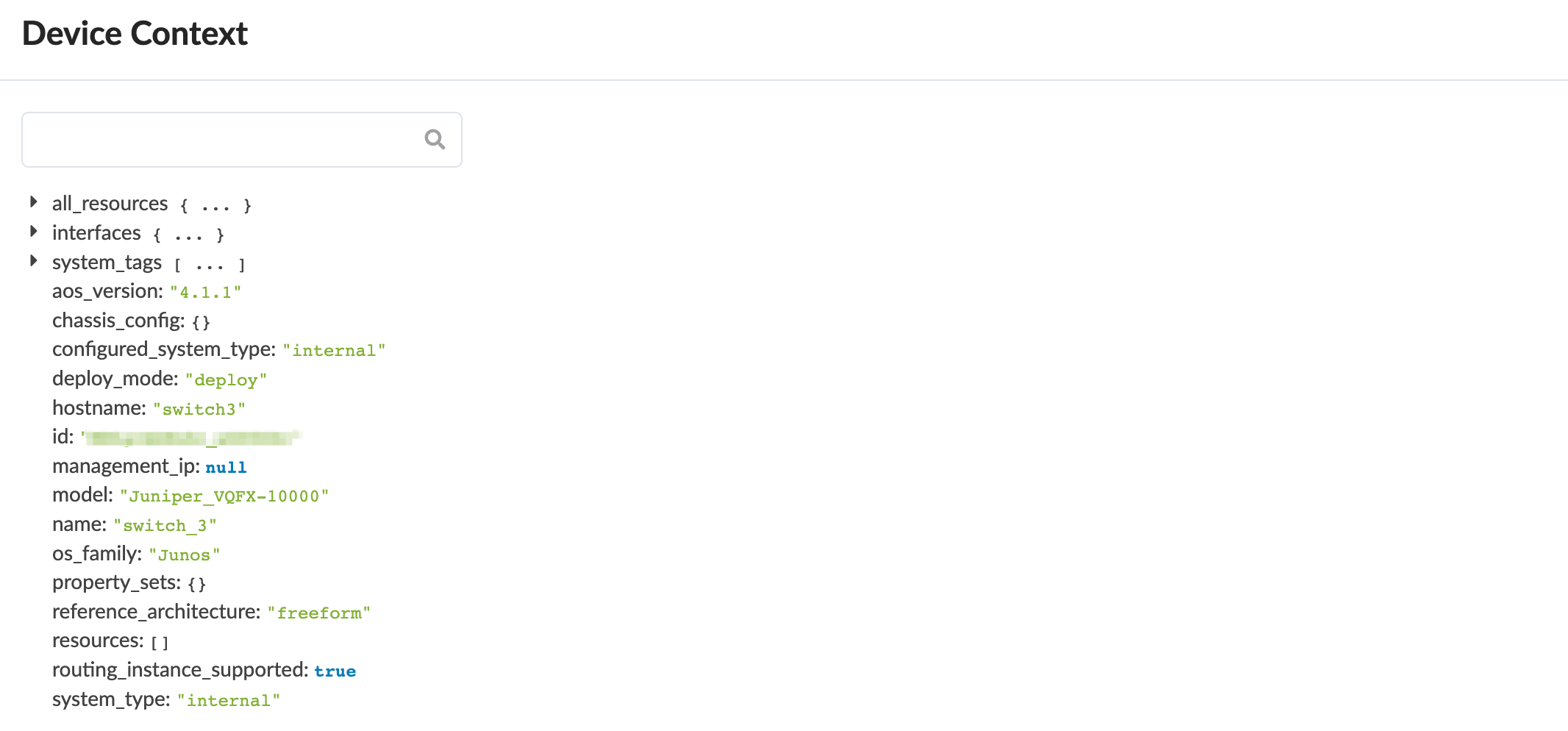Viewport: 1568px width, 731px height.
Task: Click inside the device context search field
Action: (221, 140)
